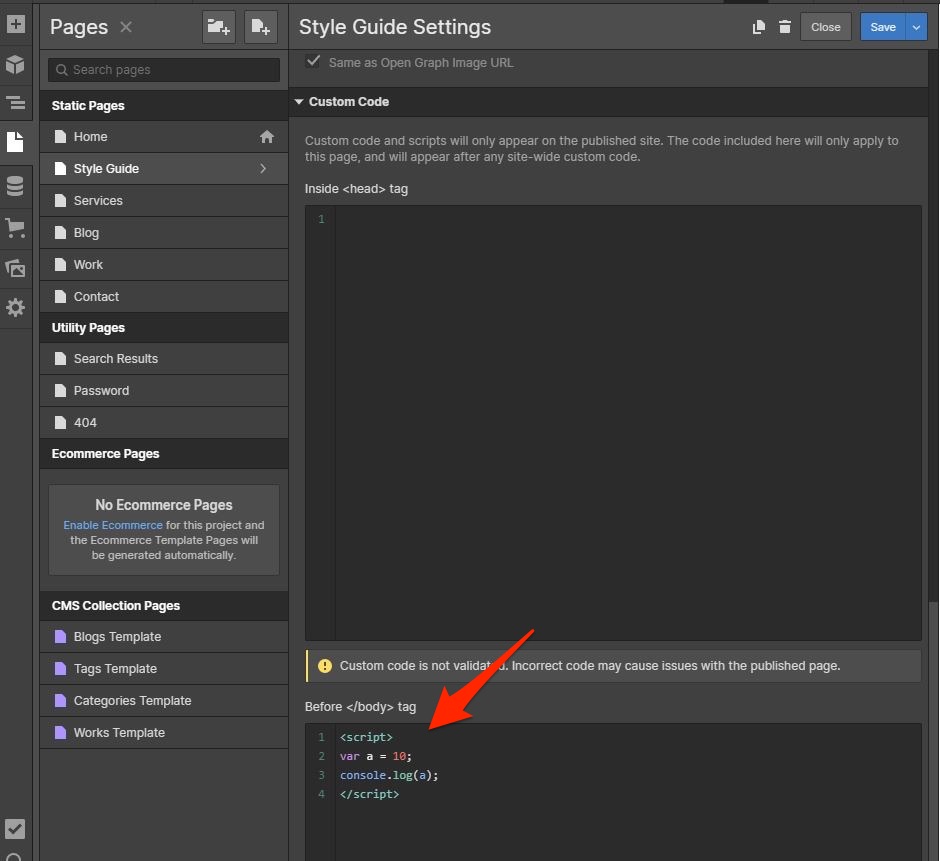This screenshot has height=861, width=940.
Task: Select the Work page
Action: coord(164,264)
